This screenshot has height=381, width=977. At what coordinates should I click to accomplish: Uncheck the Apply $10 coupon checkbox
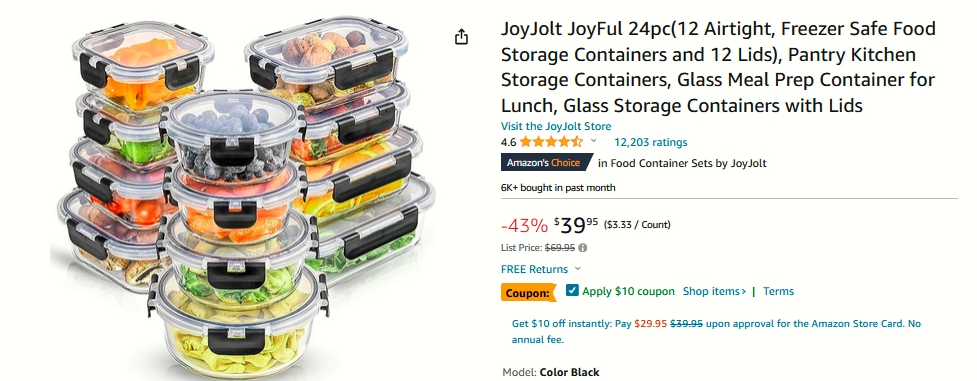pos(572,290)
